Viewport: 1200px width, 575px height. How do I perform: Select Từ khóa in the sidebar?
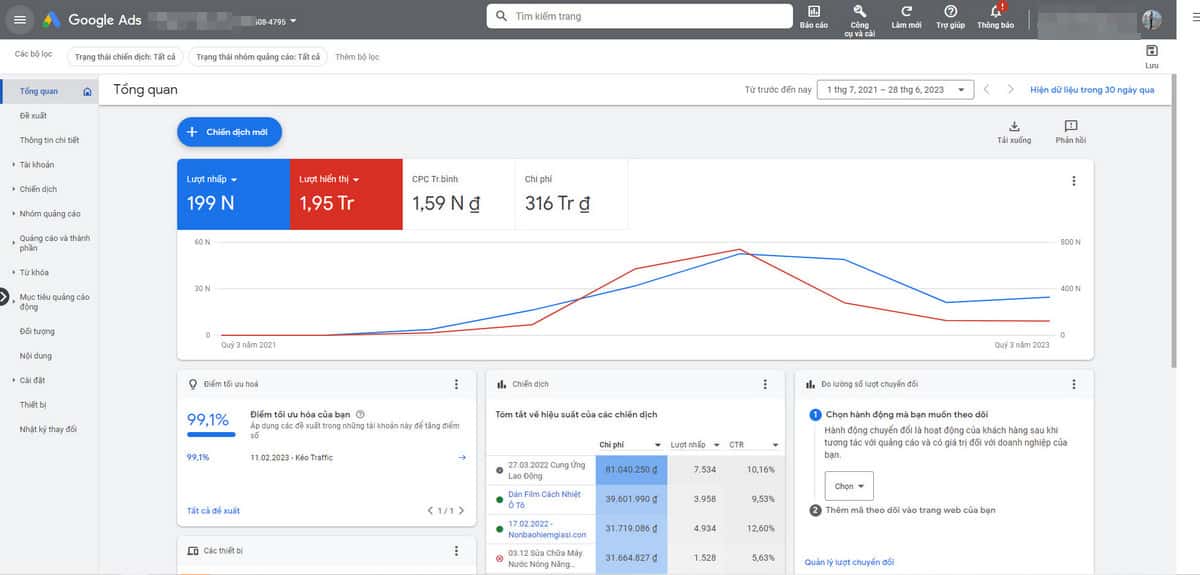tap(34, 272)
